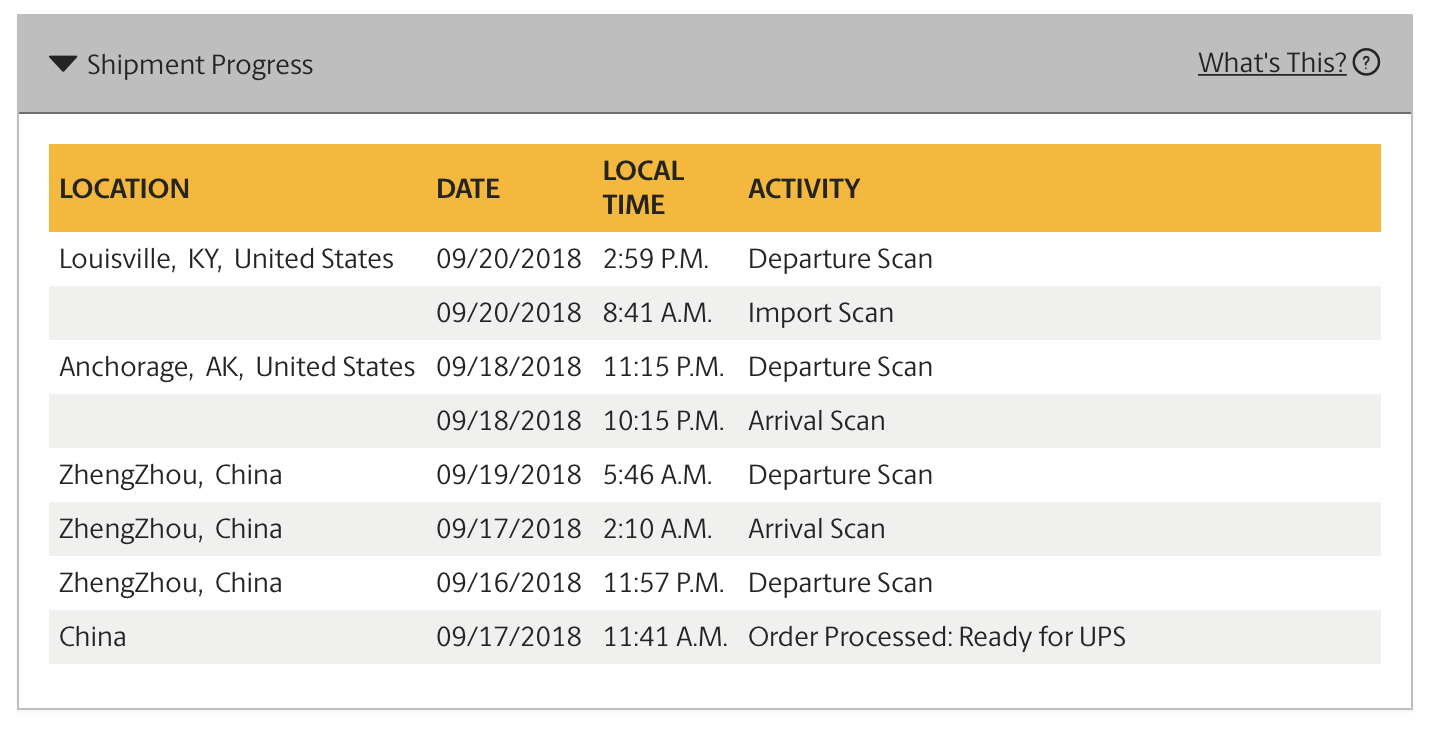This screenshot has width=1439, height=756.
Task: Open the What's This? link
Action: [1272, 63]
